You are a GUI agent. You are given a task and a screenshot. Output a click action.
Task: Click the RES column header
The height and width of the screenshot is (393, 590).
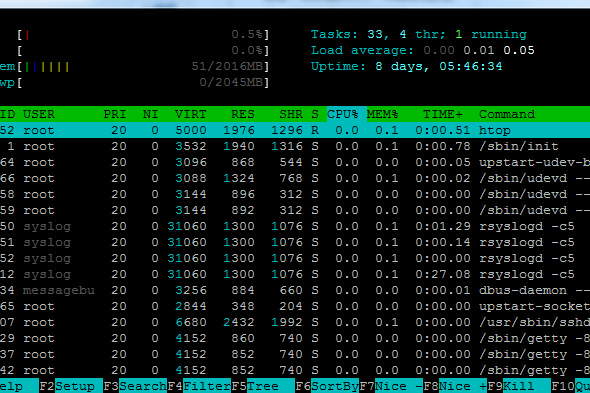pyautogui.click(x=243, y=114)
